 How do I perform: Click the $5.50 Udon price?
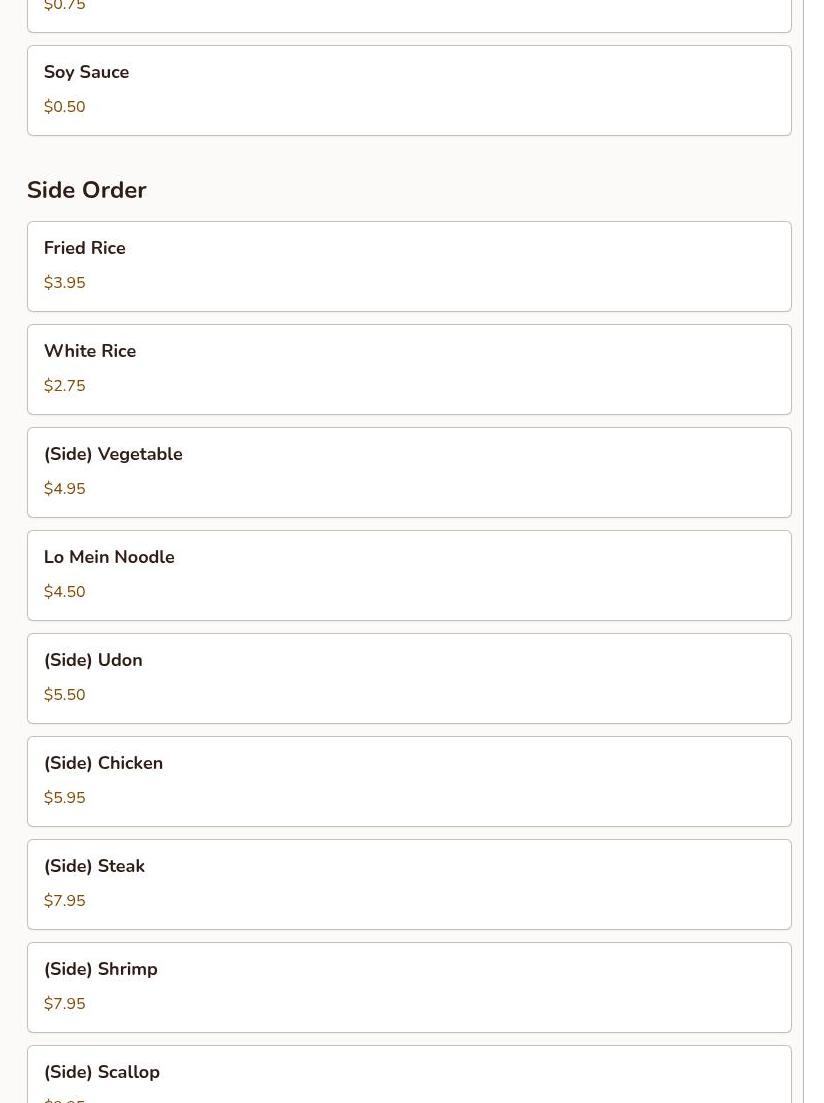pyautogui.click(x=65, y=695)
